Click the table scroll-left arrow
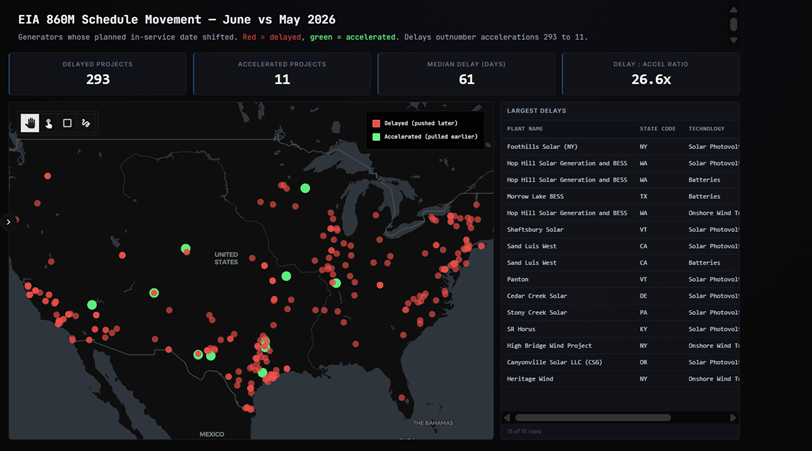The image size is (812, 451). click(x=507, y=418)
